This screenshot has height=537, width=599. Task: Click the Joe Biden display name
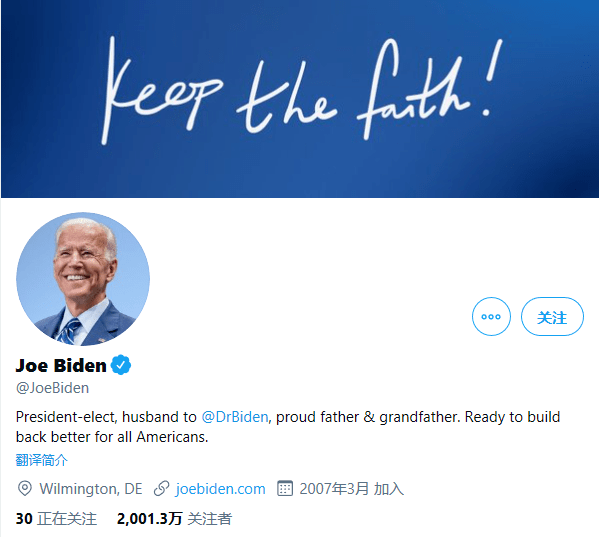[x=61, y=366]
